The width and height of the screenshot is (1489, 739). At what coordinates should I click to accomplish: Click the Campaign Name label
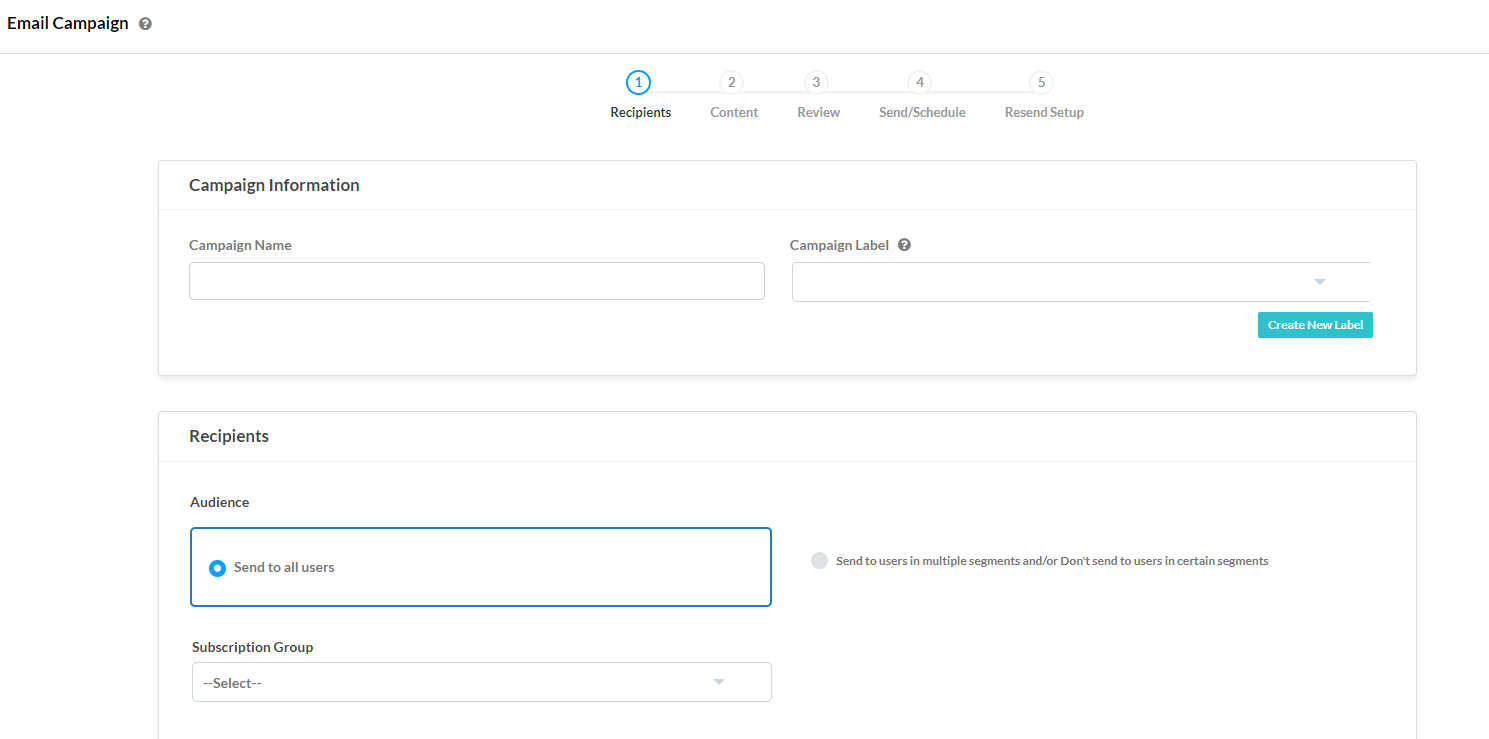[x=240, y=245]
